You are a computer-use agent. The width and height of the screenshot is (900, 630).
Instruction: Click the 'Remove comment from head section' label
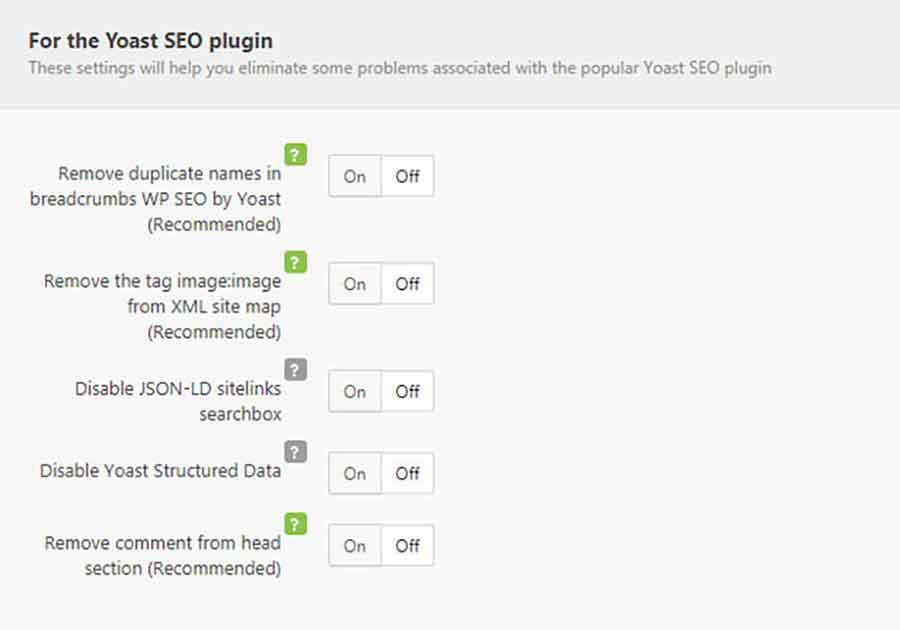[x=163, y=555]
